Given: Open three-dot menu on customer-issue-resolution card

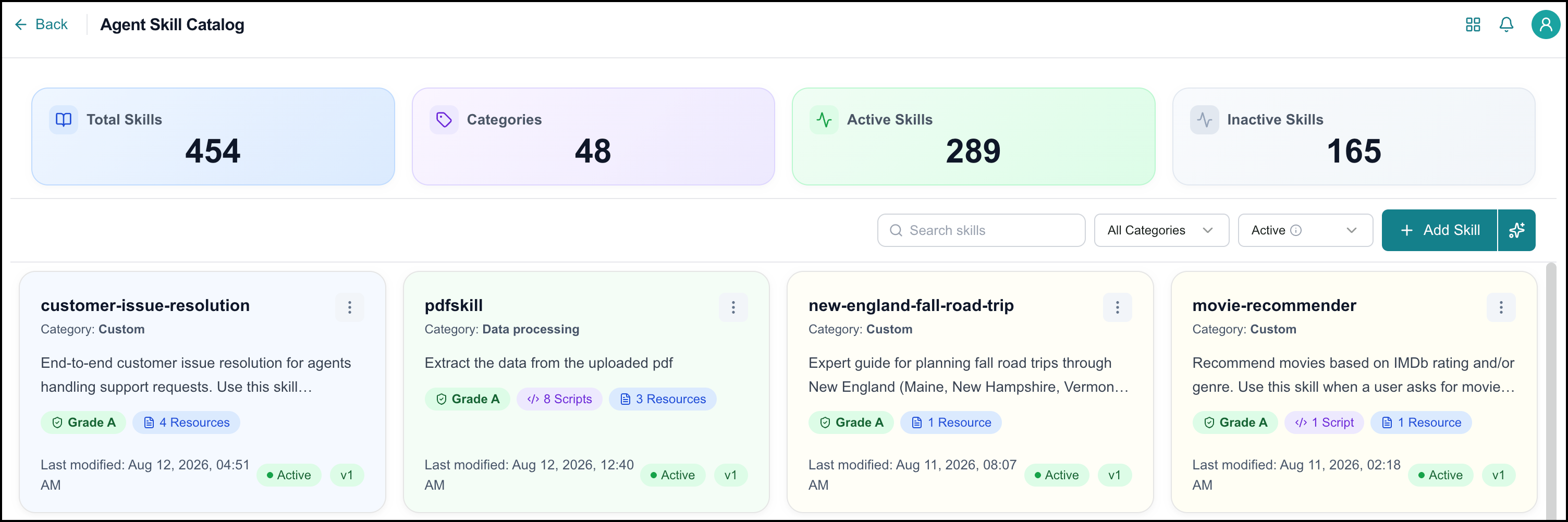Looking at the screenshot, I should (x=349, y=307).
